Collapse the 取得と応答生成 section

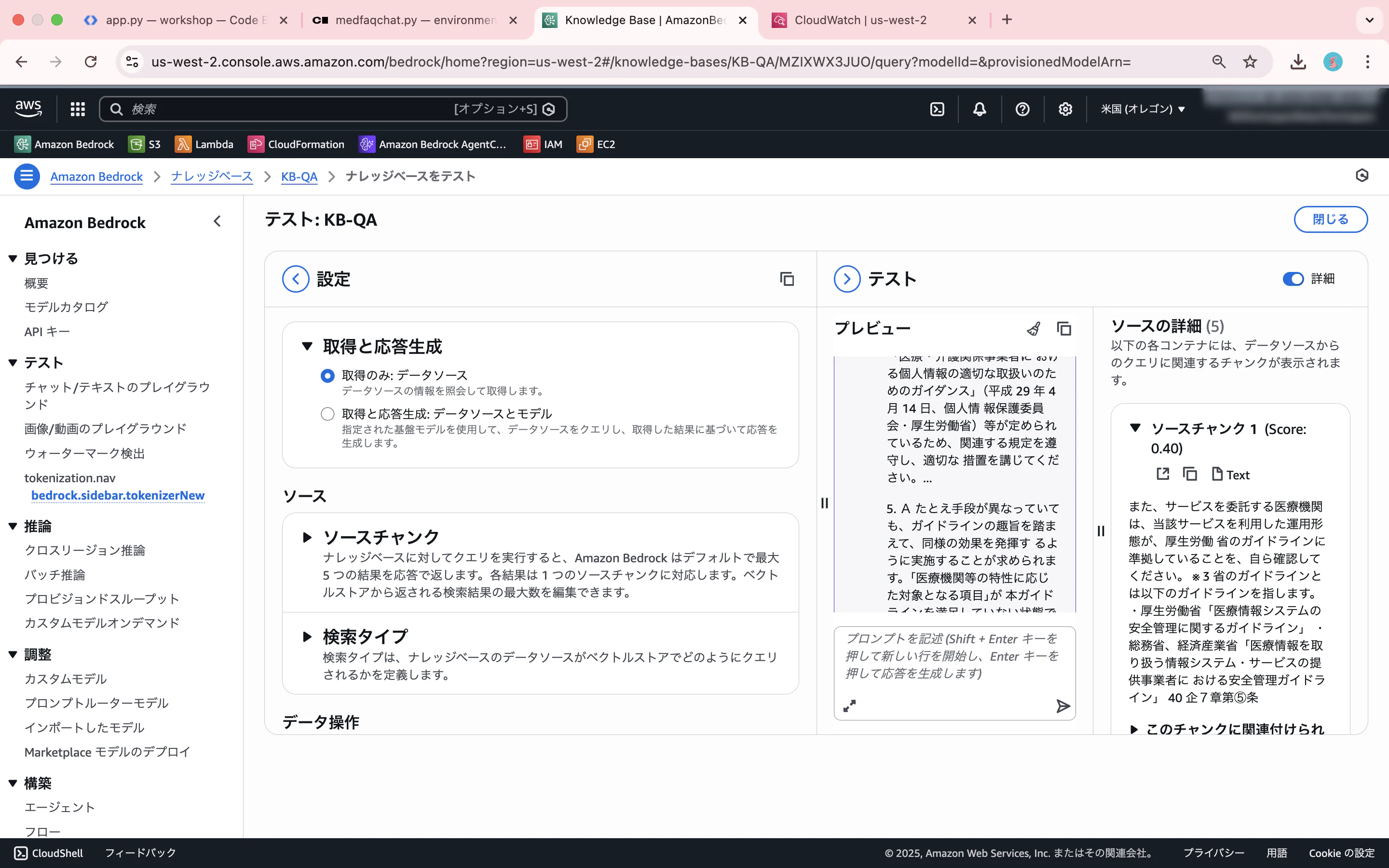tap(307, 347)
